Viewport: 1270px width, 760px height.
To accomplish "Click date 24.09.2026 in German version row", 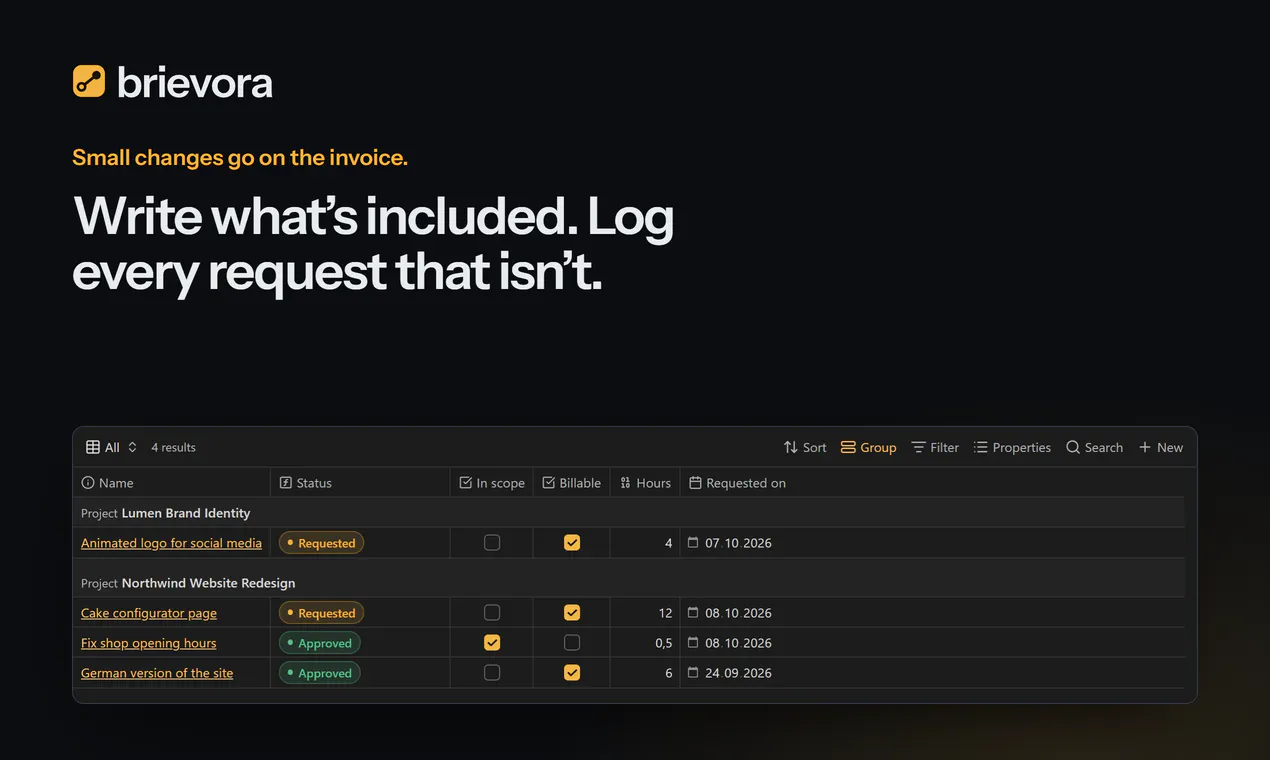I will [738, 673].
